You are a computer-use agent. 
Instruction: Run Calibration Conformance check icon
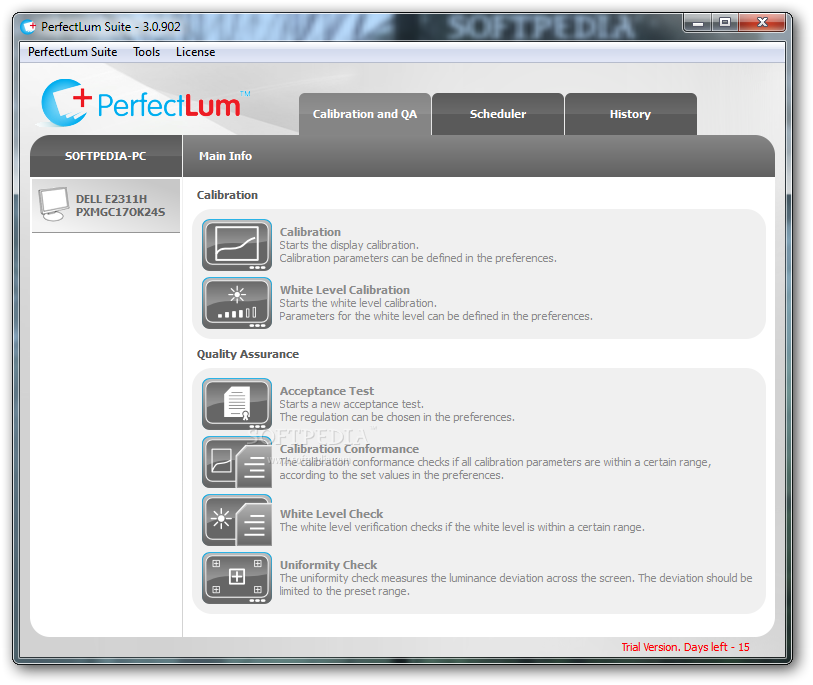tap(237, 462)
